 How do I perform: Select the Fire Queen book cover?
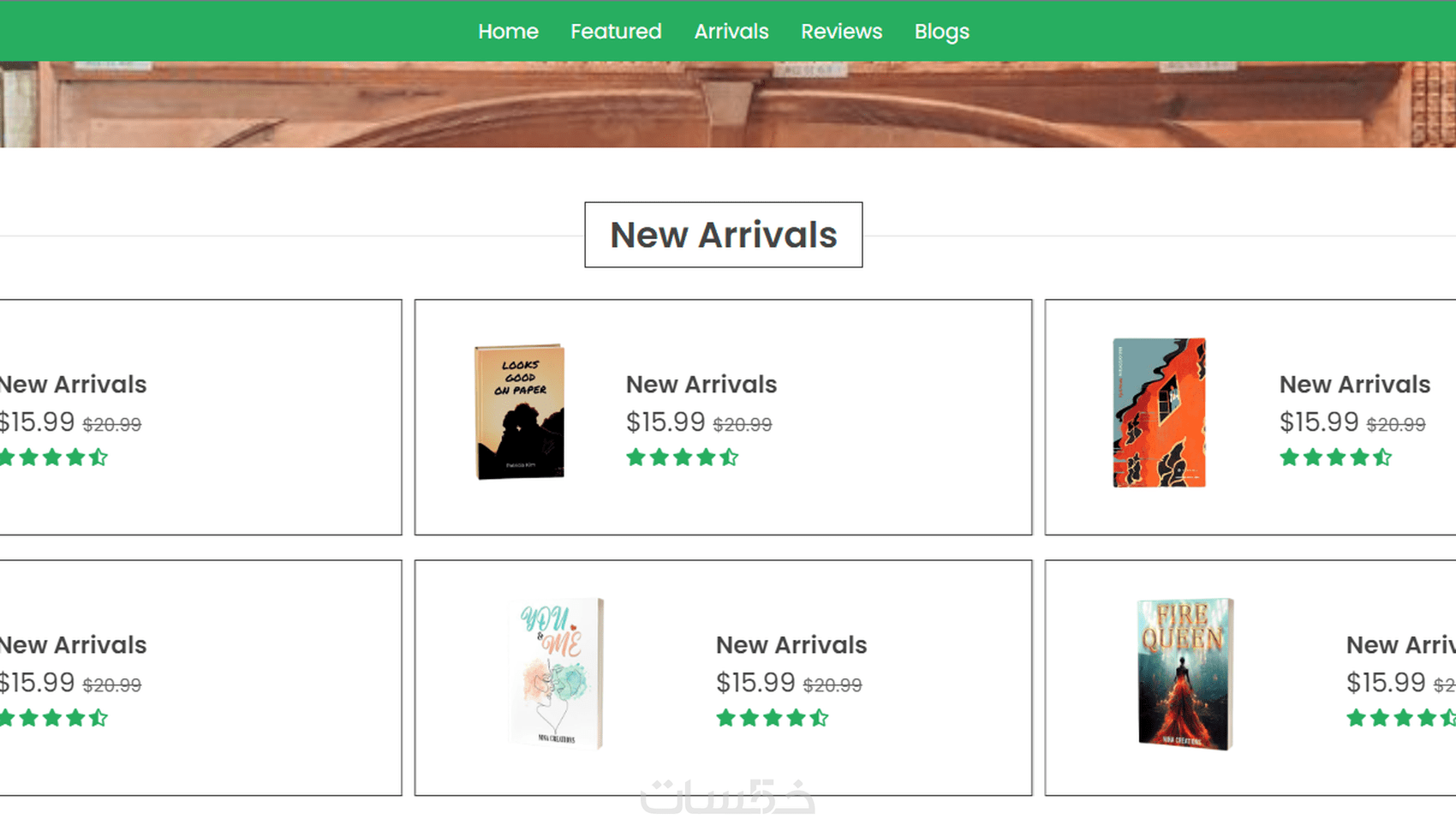[x=1184, y=673]
